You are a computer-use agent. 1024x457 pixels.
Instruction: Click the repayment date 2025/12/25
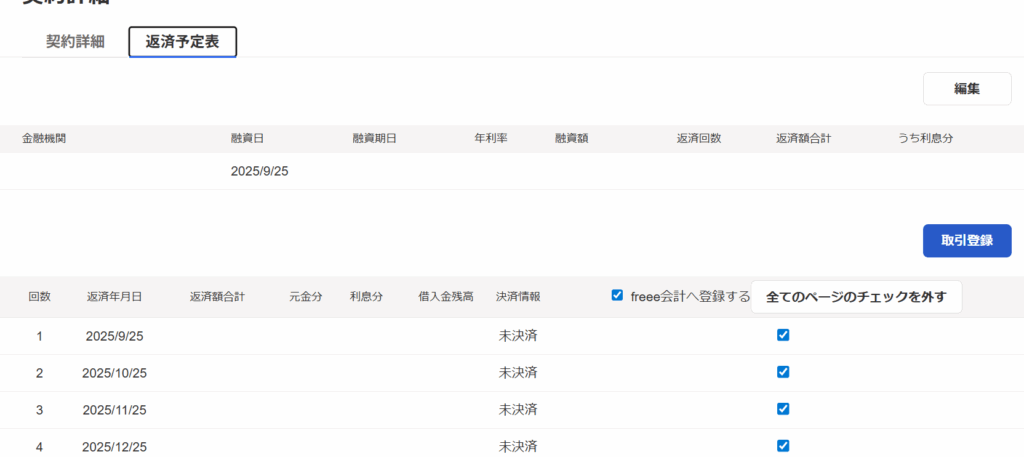[114, 447]
